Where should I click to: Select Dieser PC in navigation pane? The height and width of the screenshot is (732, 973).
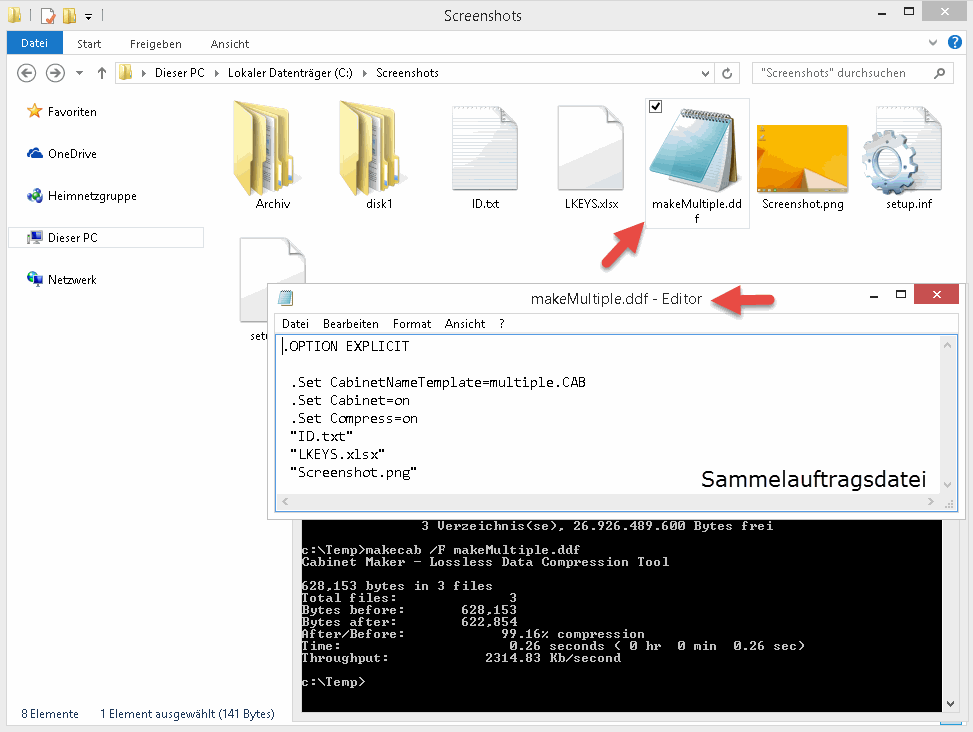(x=73, y=238)
